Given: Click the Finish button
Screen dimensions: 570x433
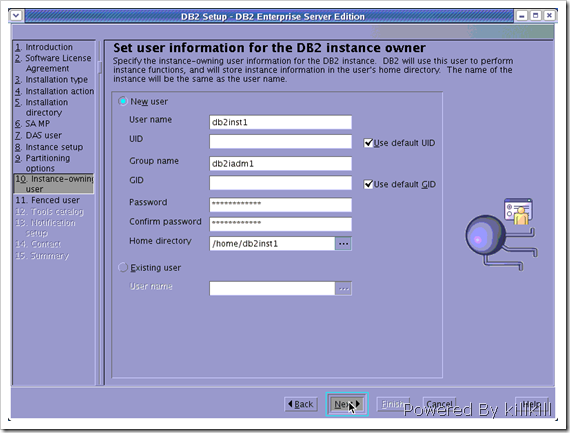Looking at the screenshot, I should pos(393,404).
